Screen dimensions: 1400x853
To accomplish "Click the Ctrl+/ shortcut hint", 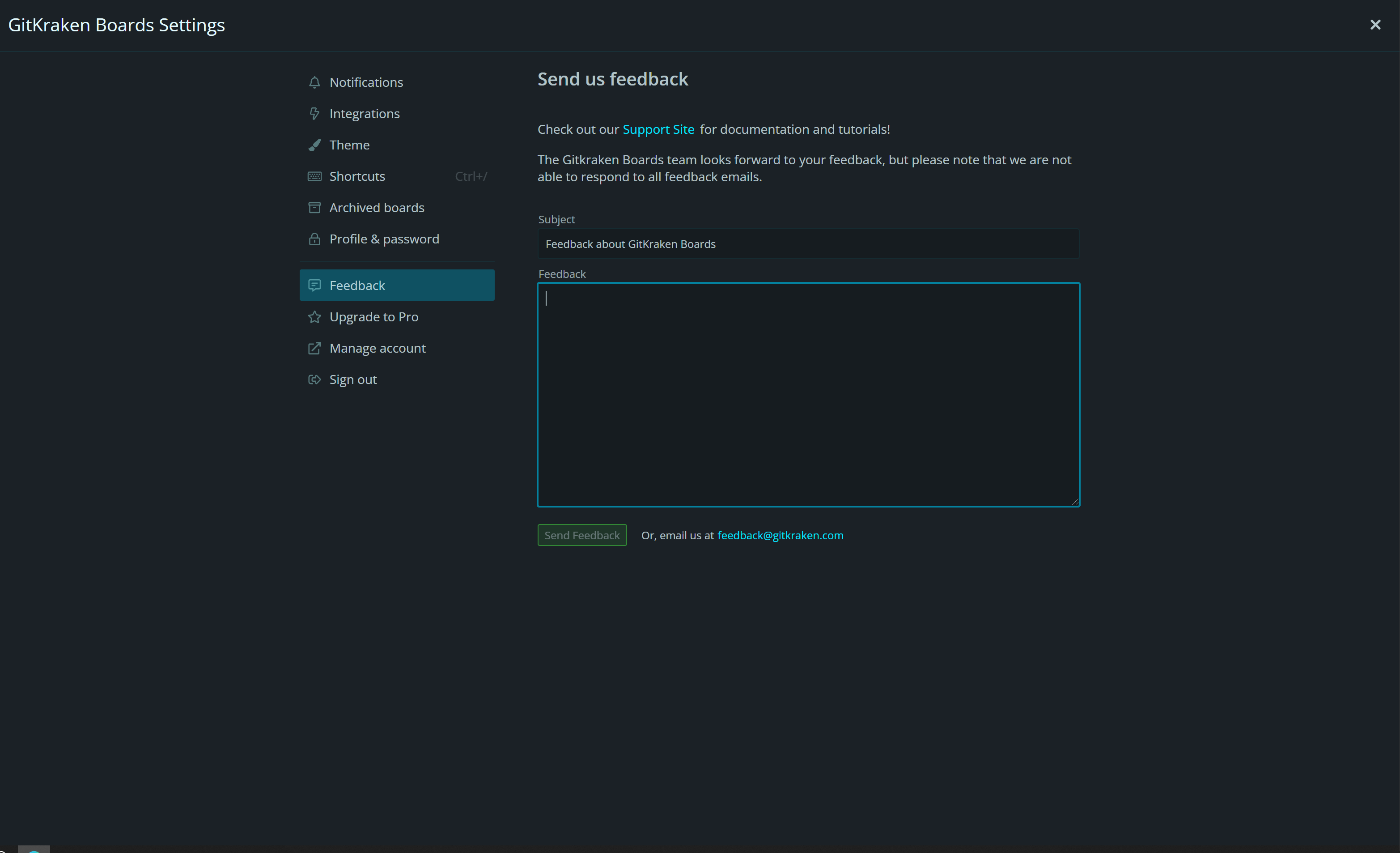I will (471, 176).
